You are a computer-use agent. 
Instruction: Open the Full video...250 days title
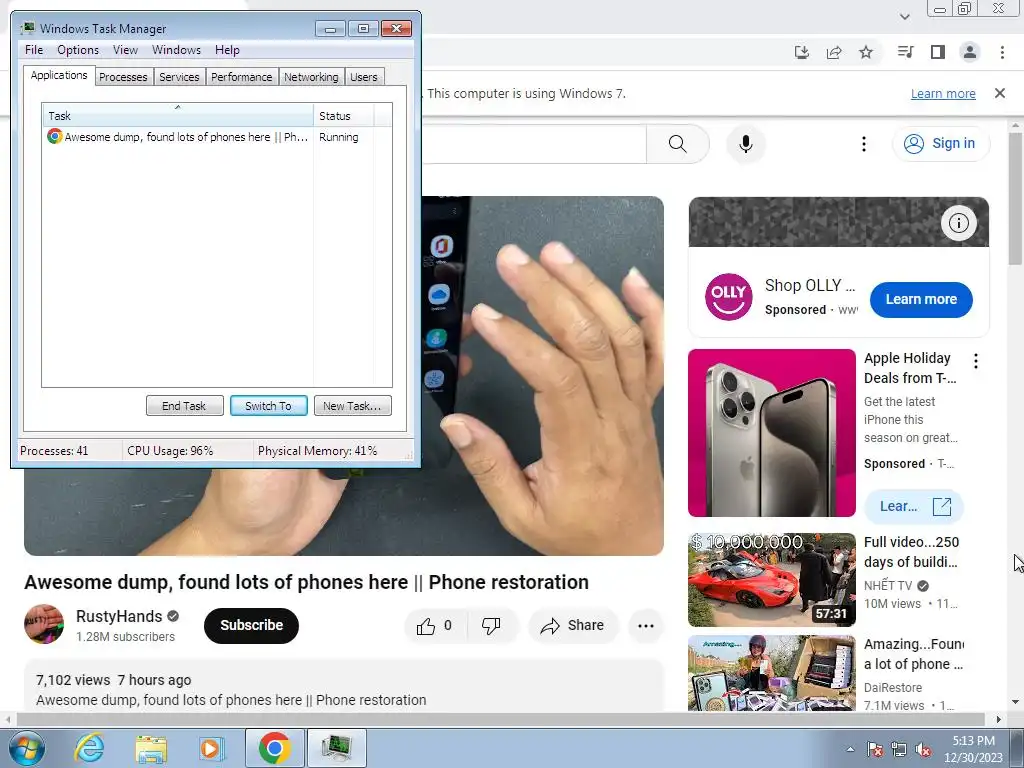[911, 552]
